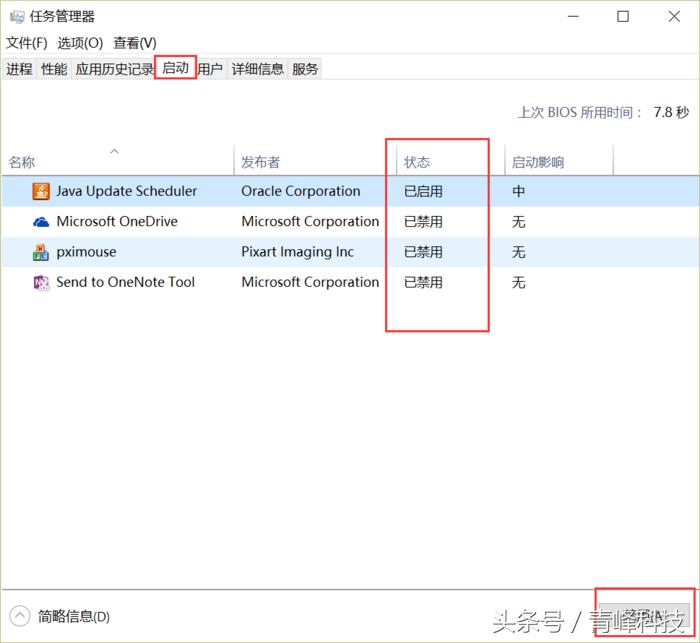The image size is (700, 643).
Task: Click 已启用 status of Java Update Scheduler
Action: pos(423,191)
